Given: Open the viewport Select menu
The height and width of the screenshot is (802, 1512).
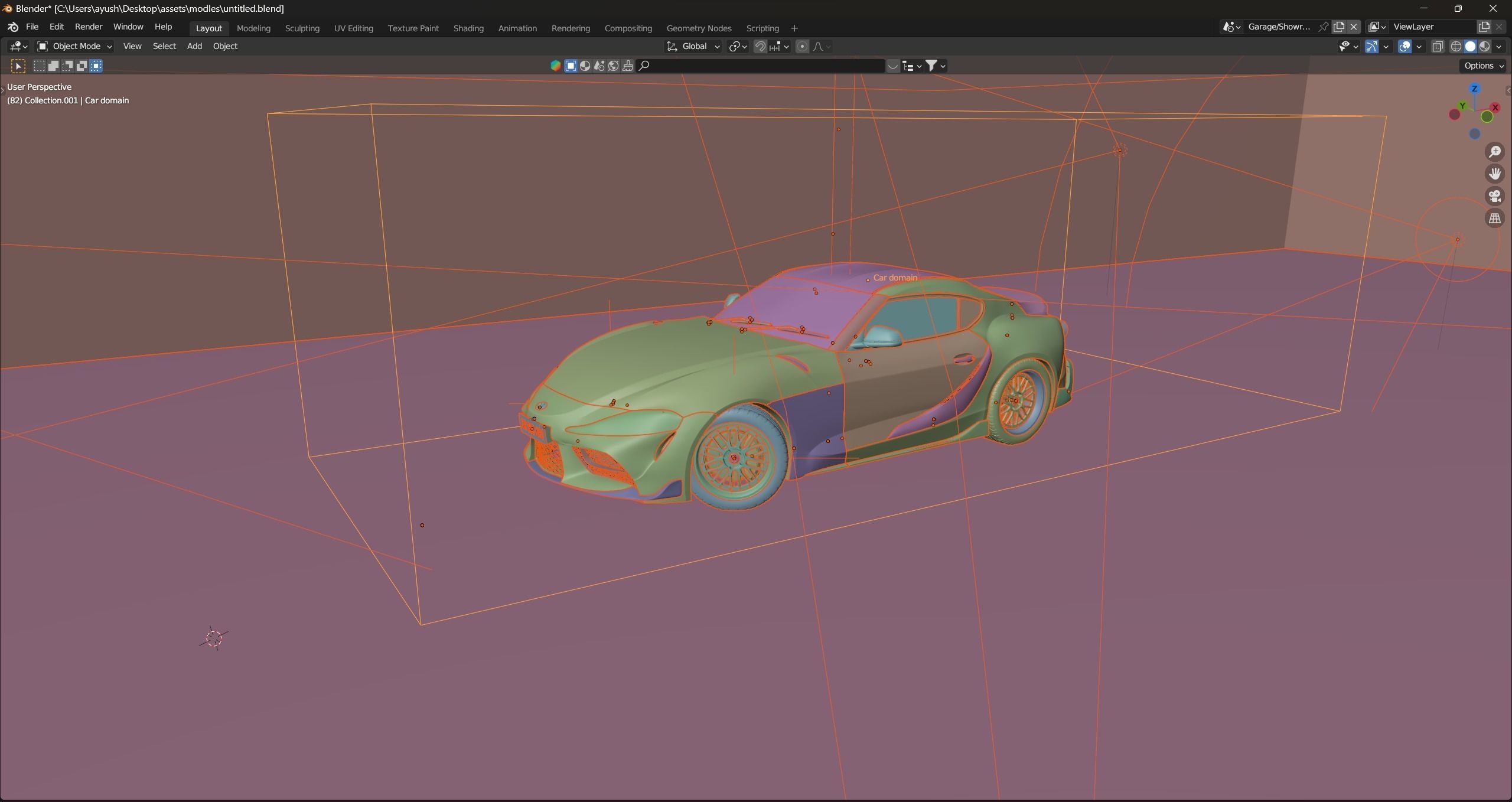Looking at the screenshot, I should [164, 46].
